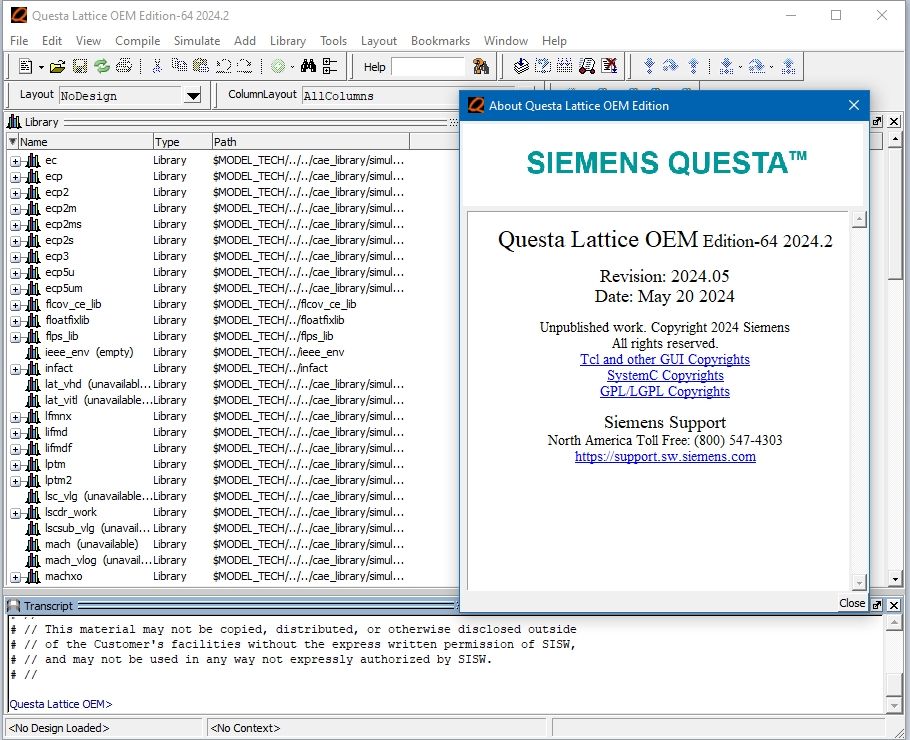The height and width of the screenshot is (740, 910).
Task: Click the Save diskette toolbar icon
Action: pos(80,67)
